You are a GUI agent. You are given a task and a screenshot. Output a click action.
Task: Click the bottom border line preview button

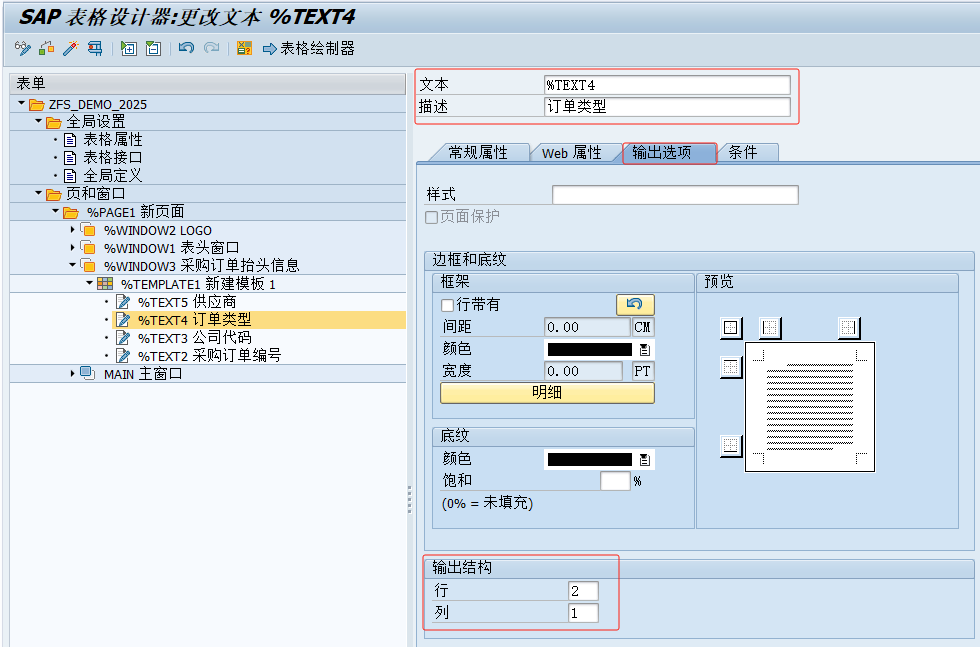point(731,446)
